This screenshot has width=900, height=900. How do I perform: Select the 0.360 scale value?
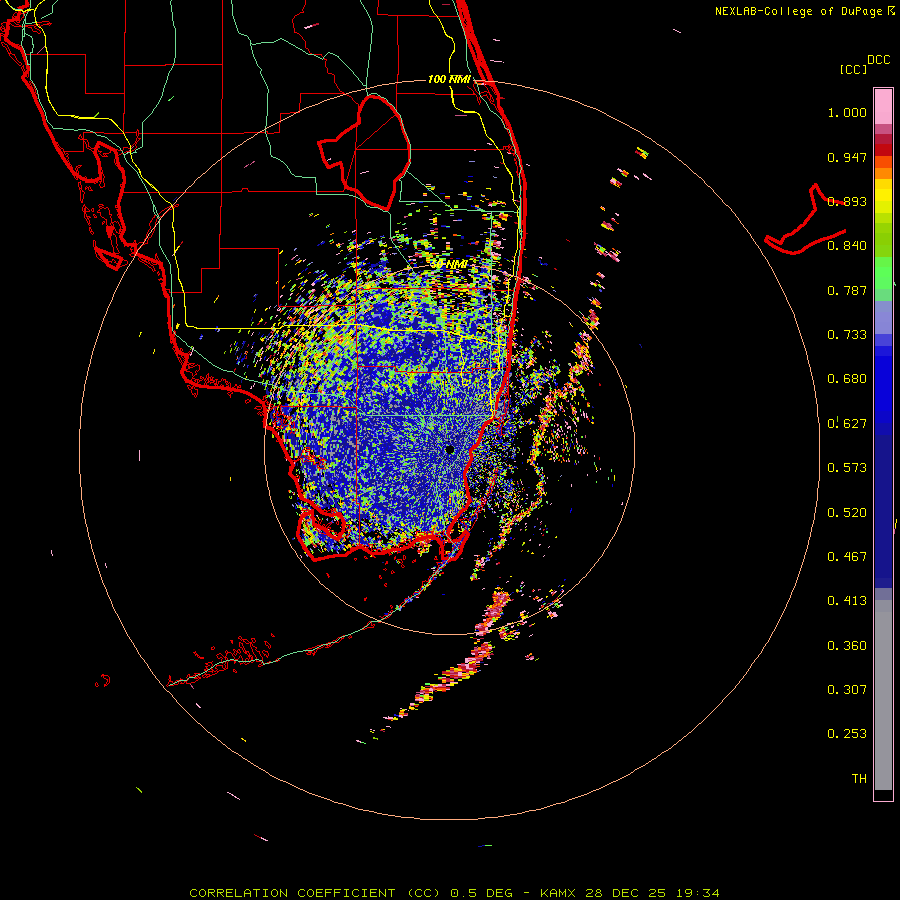pos(847,646)
